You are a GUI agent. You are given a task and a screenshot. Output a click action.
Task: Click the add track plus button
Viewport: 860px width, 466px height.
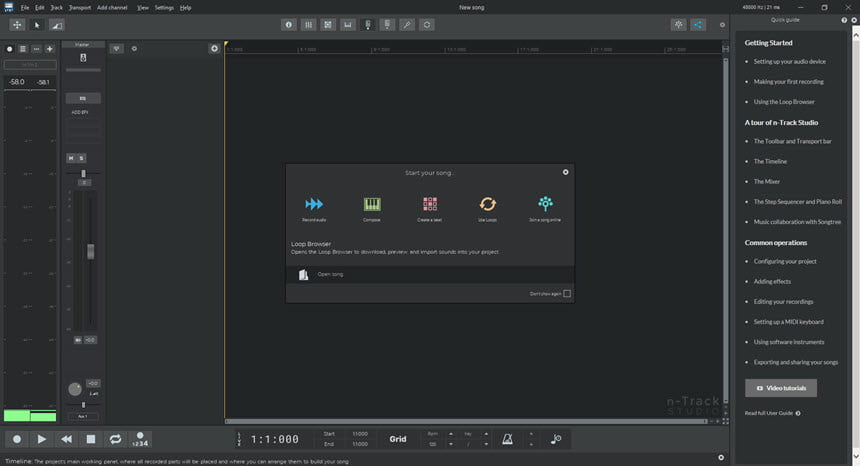coord(214,48)
